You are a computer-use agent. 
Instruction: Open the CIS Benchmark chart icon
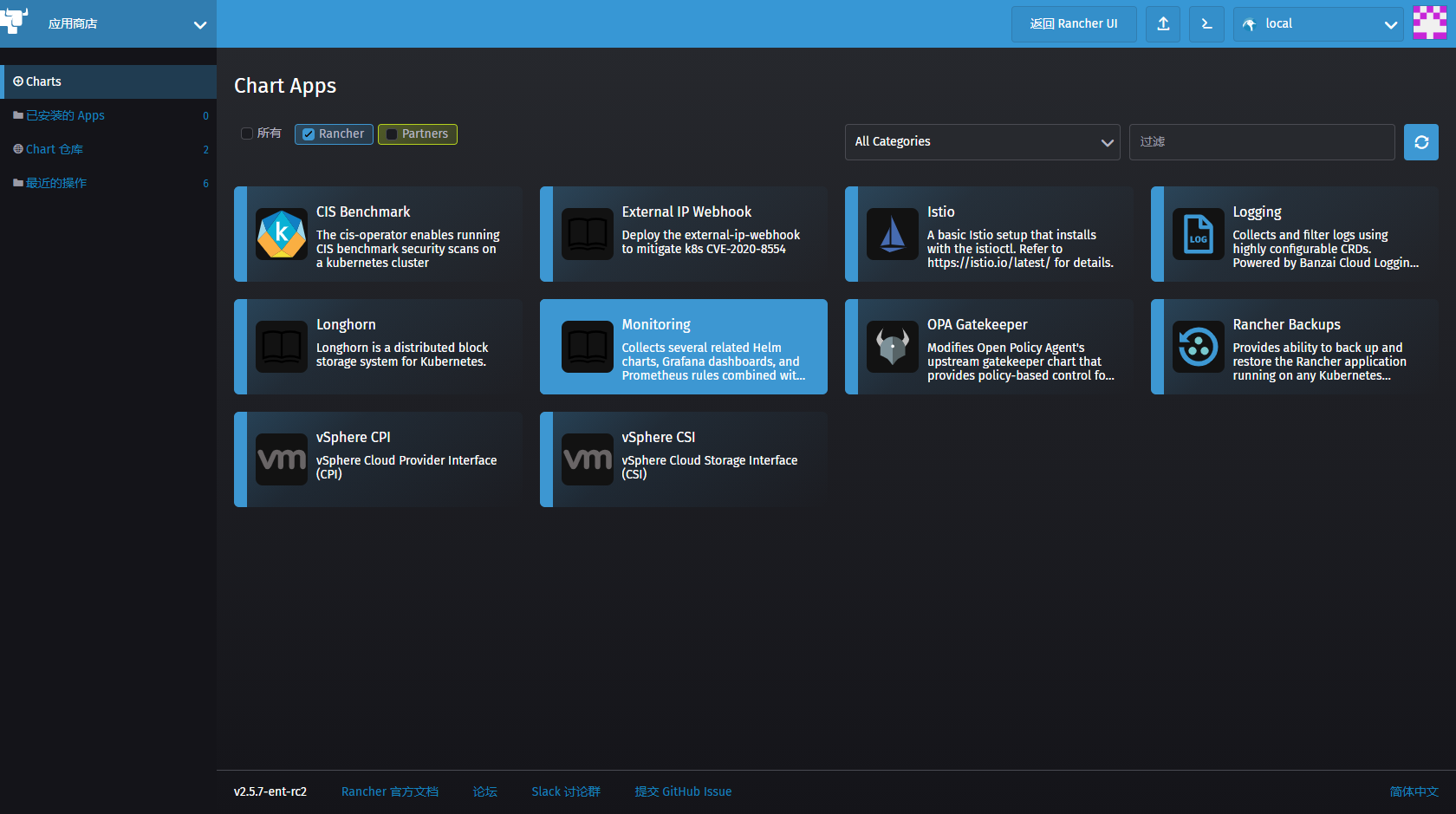click(x=282, y=234)
